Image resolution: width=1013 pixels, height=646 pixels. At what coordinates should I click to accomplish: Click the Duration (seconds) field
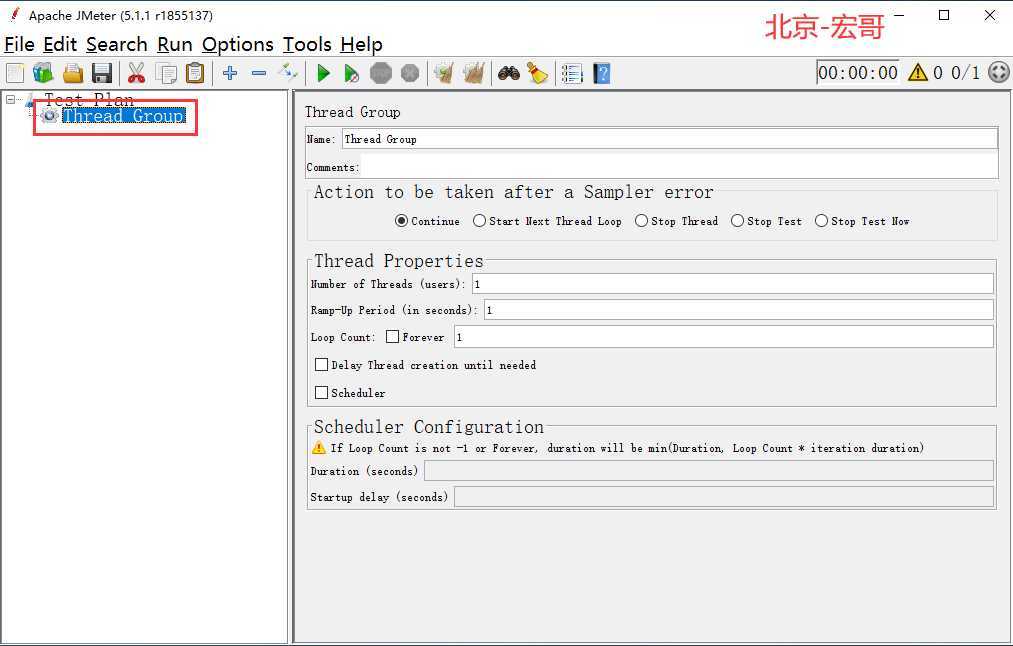coord(709,471)
